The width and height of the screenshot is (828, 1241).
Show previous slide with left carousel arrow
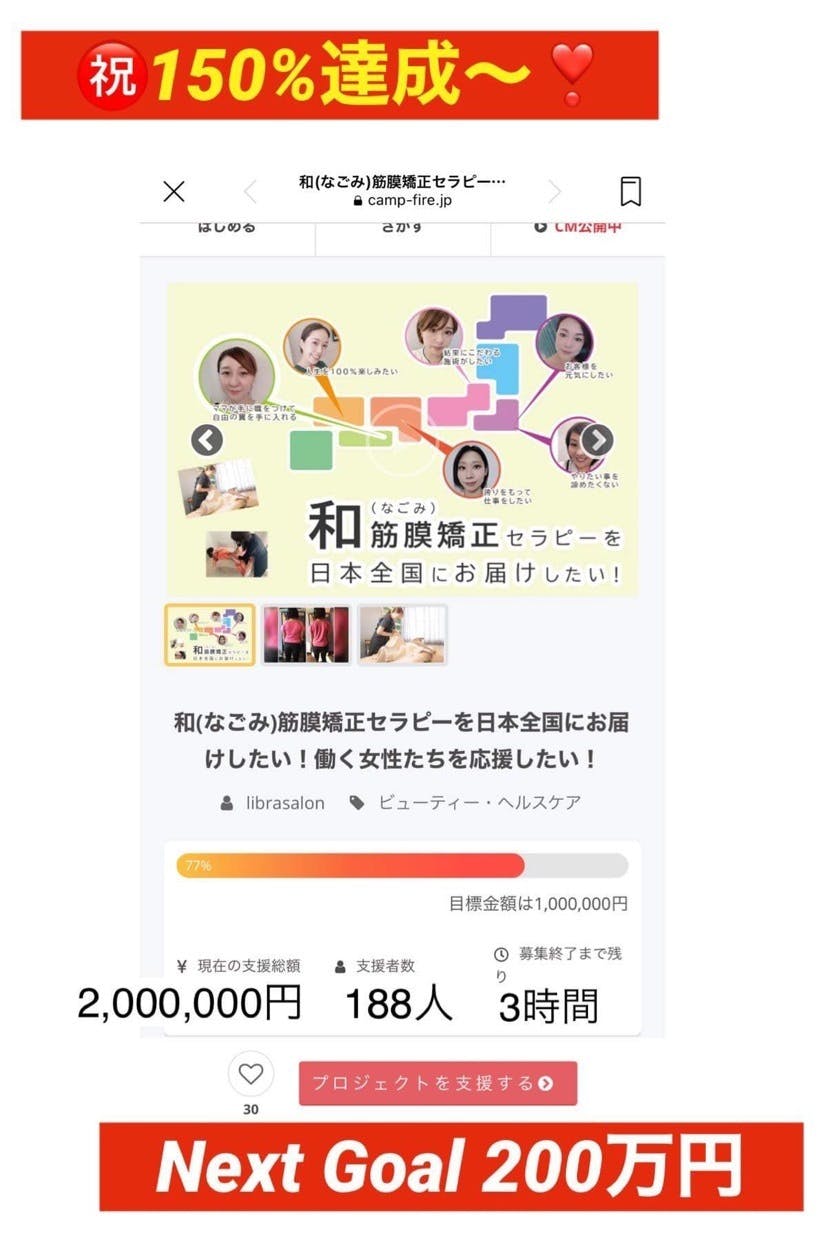pos(207,440)
